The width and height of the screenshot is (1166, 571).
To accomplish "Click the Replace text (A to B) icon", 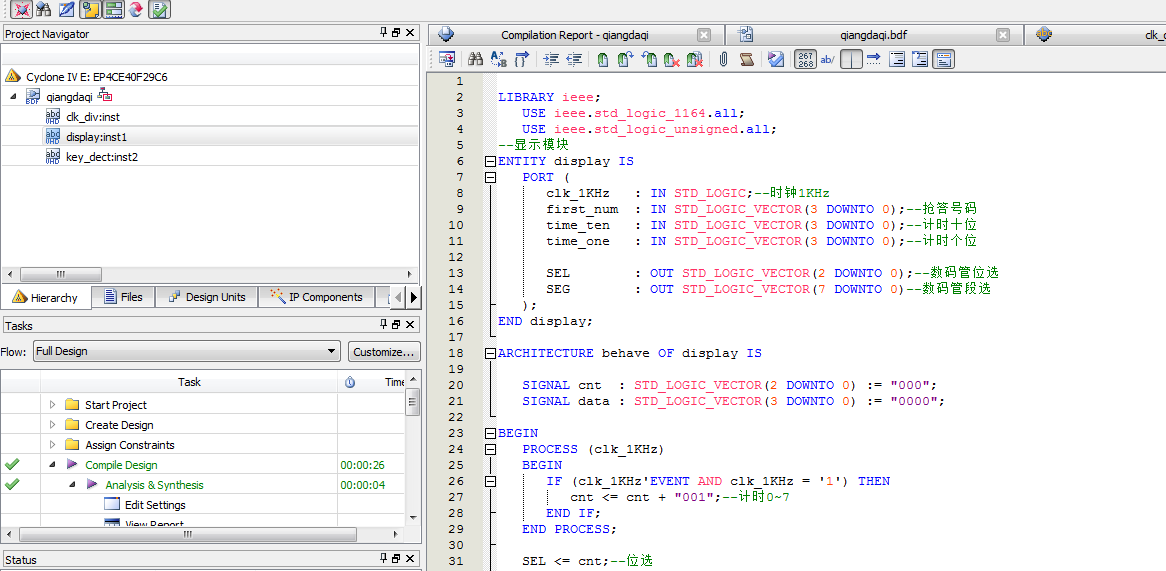I will 499,60.
